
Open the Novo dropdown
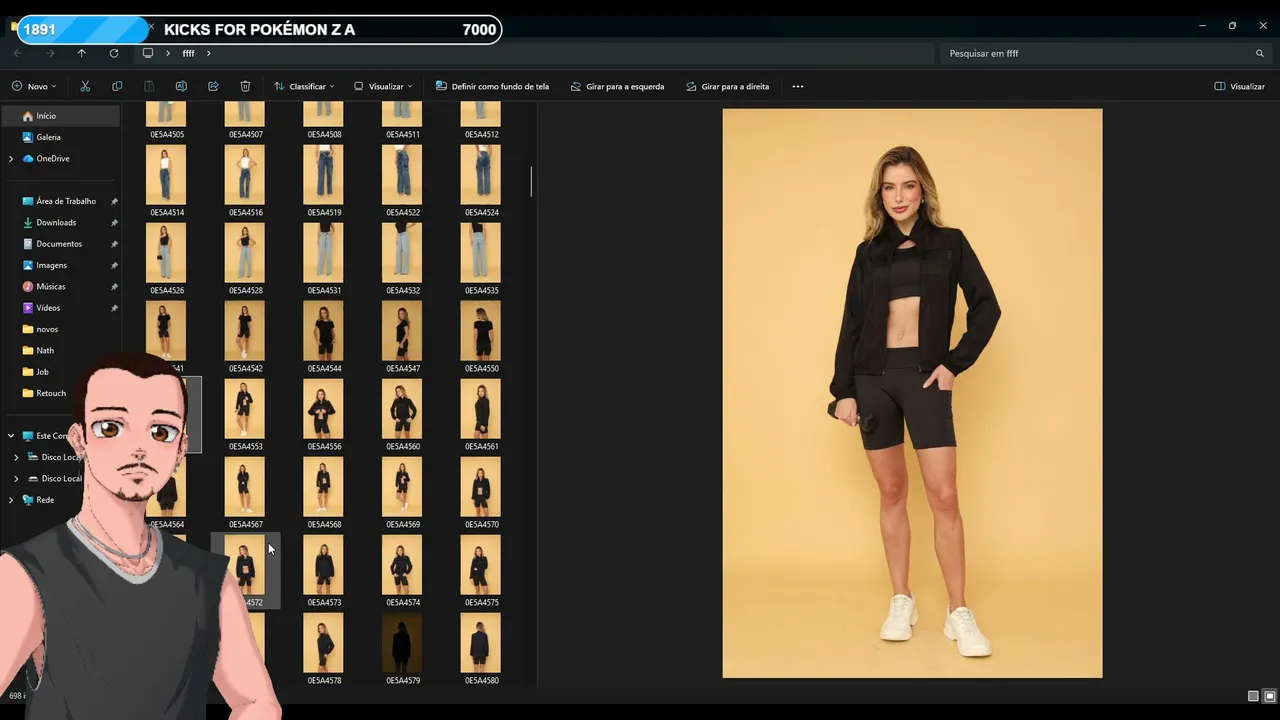pyautogui.click(x=34, y=86)
